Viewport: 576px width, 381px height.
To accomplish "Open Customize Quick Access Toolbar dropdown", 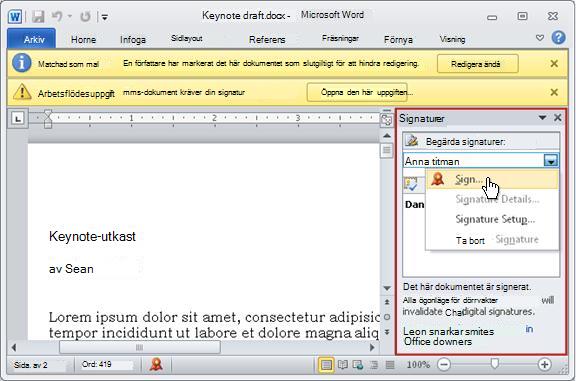I will pyautogui.click(x=105, y=17).
